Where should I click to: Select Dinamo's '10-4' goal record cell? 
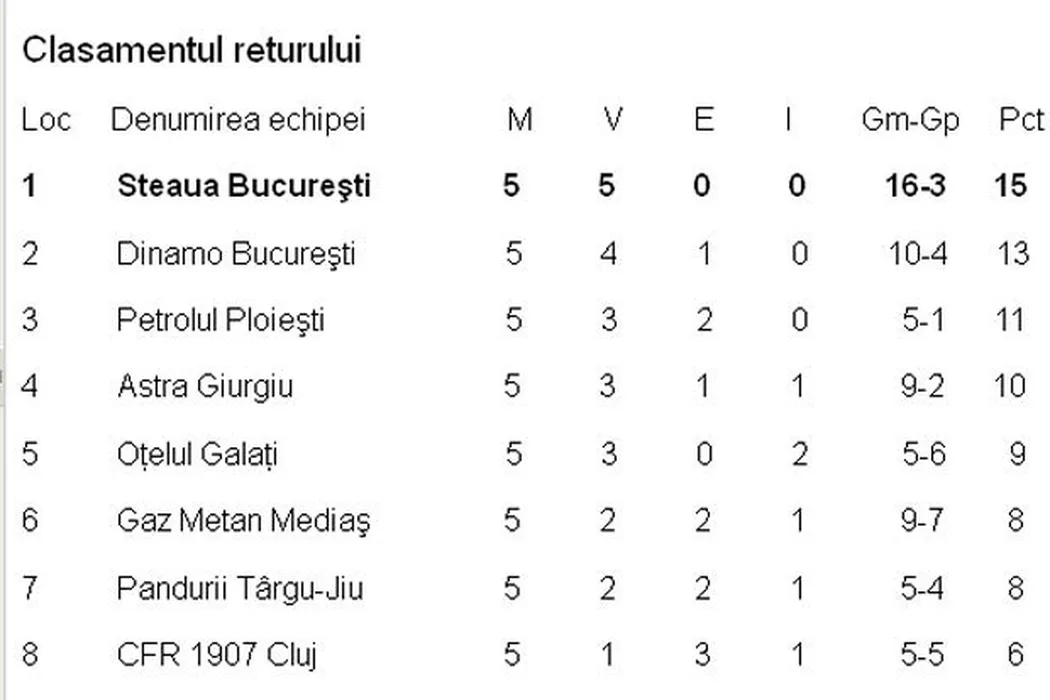click(918, 253)
